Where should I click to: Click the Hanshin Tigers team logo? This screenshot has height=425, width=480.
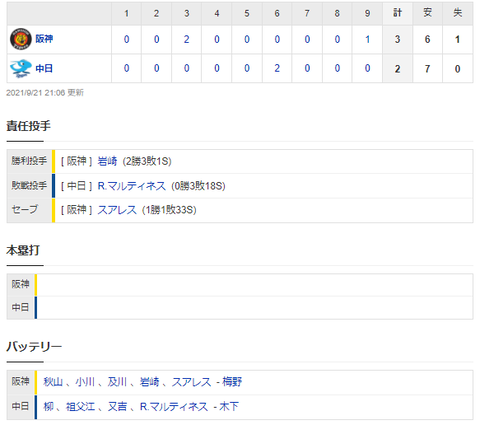tap(21, 39)
